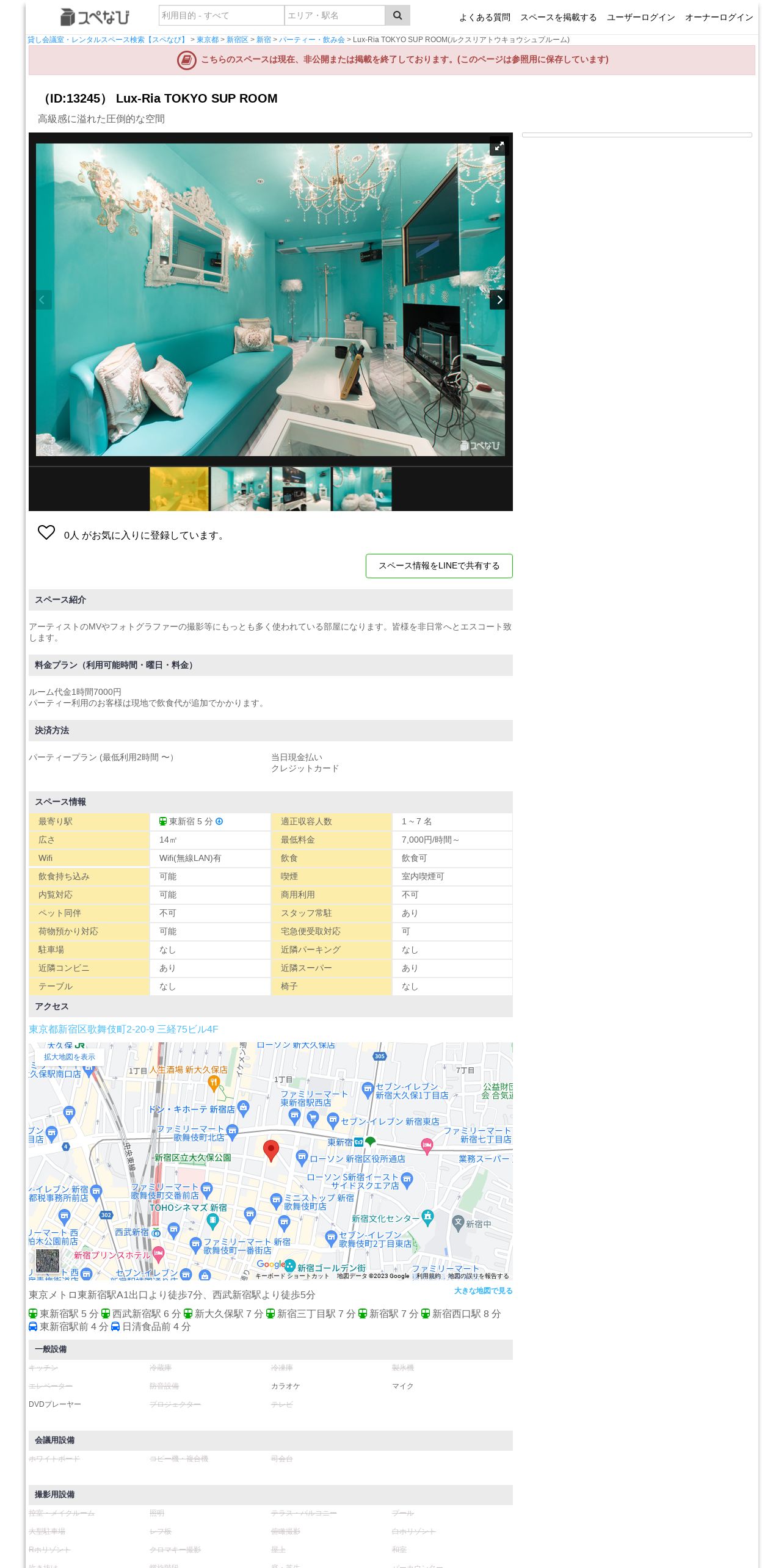784x1568 pixels.
Task: Click the 日清食品前 4 分 bus stop entry
Action: [151, 1327]
